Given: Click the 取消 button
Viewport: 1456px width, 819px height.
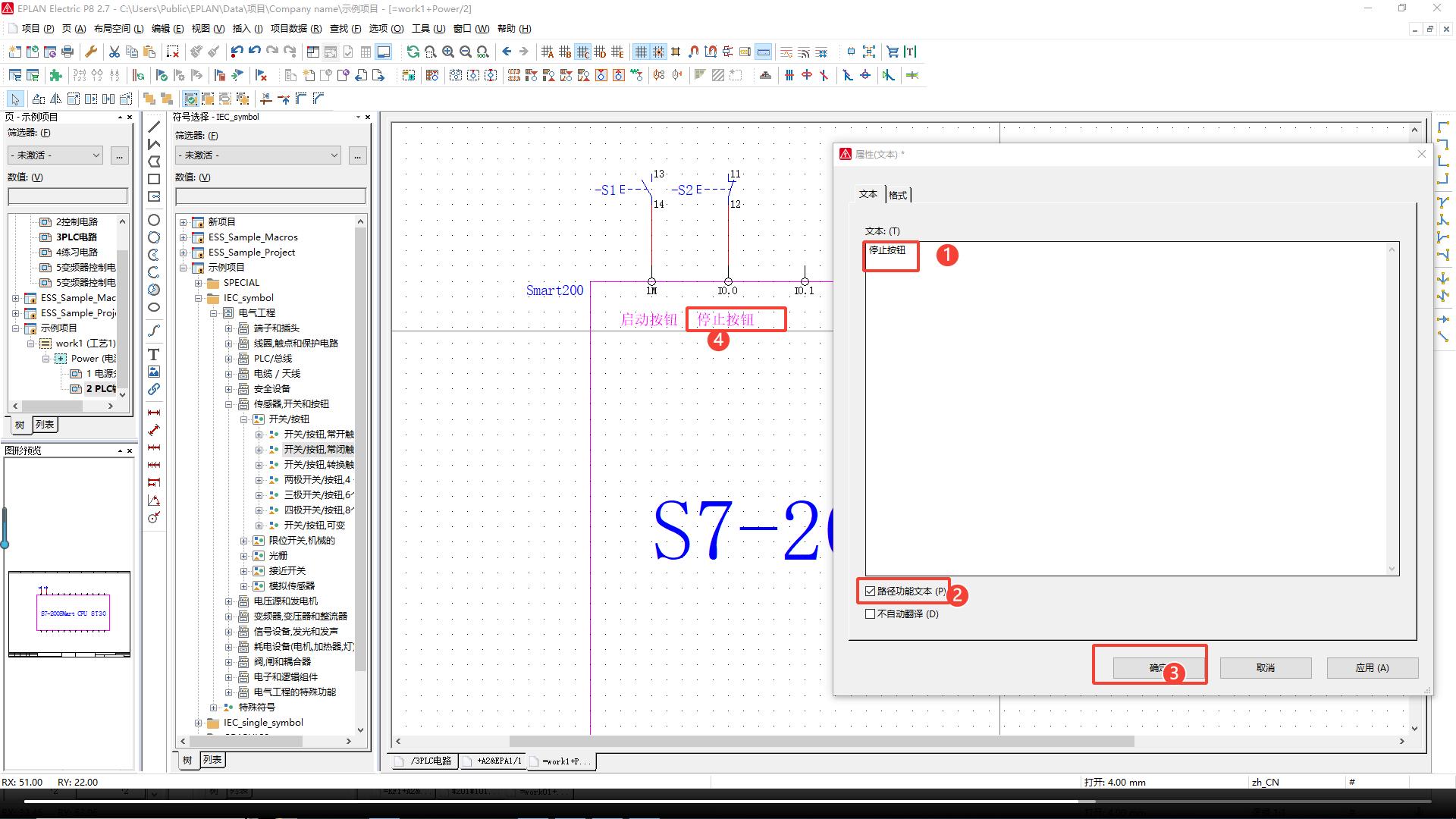Looking at the screenshot, I should pyautogui.click(x=1265, y=667).
